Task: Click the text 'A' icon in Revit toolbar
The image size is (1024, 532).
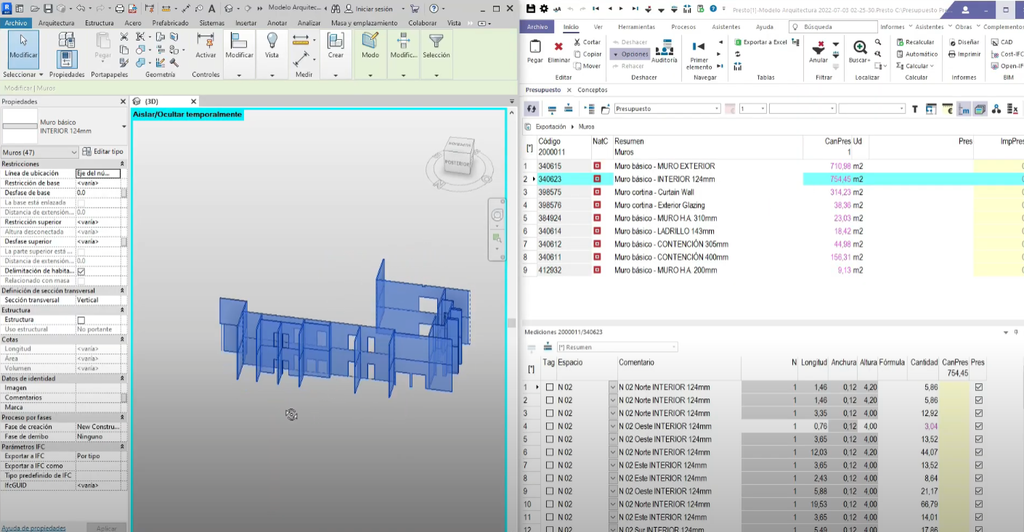Action: (212, 8)
